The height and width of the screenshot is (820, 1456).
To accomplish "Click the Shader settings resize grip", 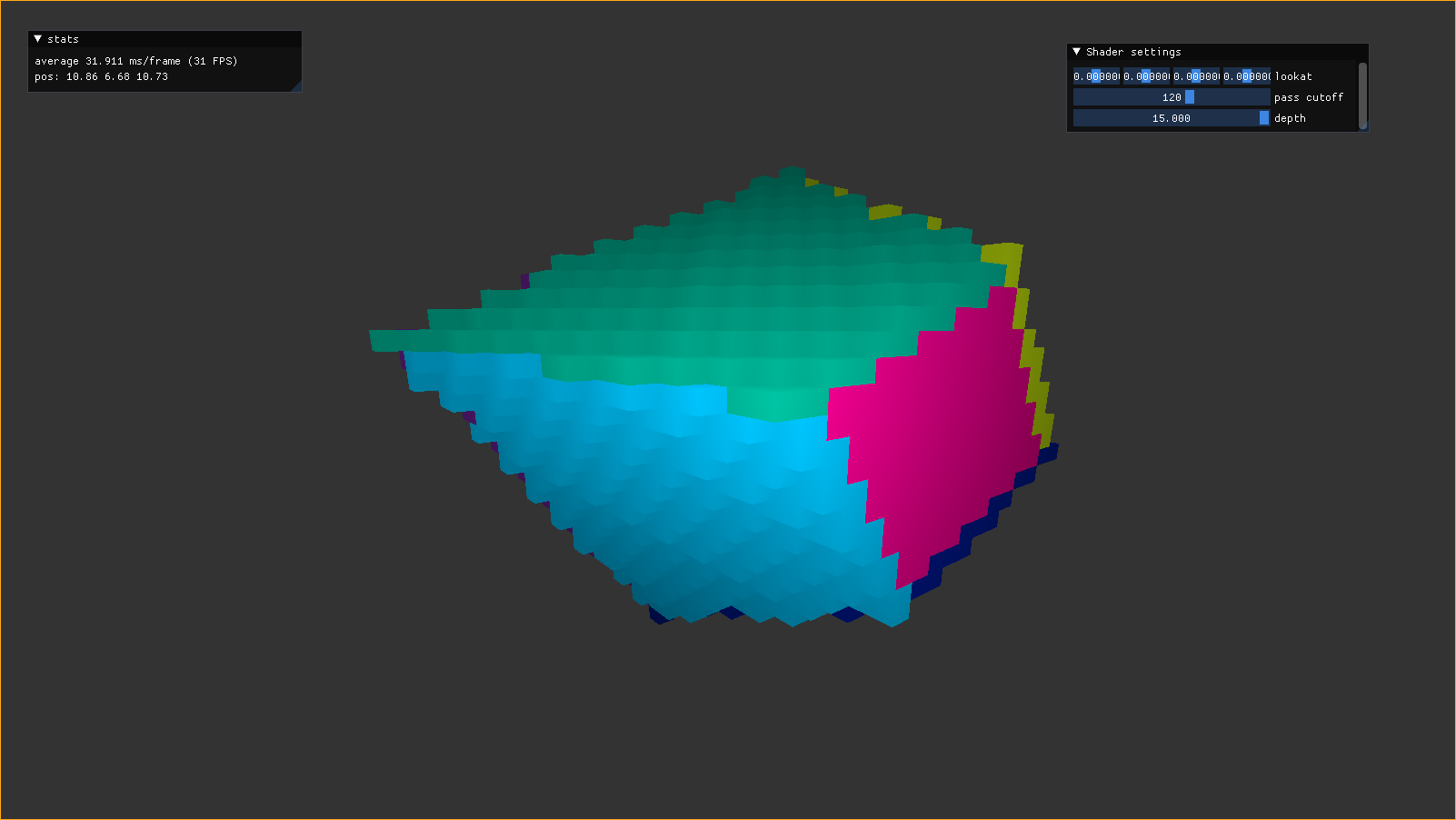I will (1363, 128).
